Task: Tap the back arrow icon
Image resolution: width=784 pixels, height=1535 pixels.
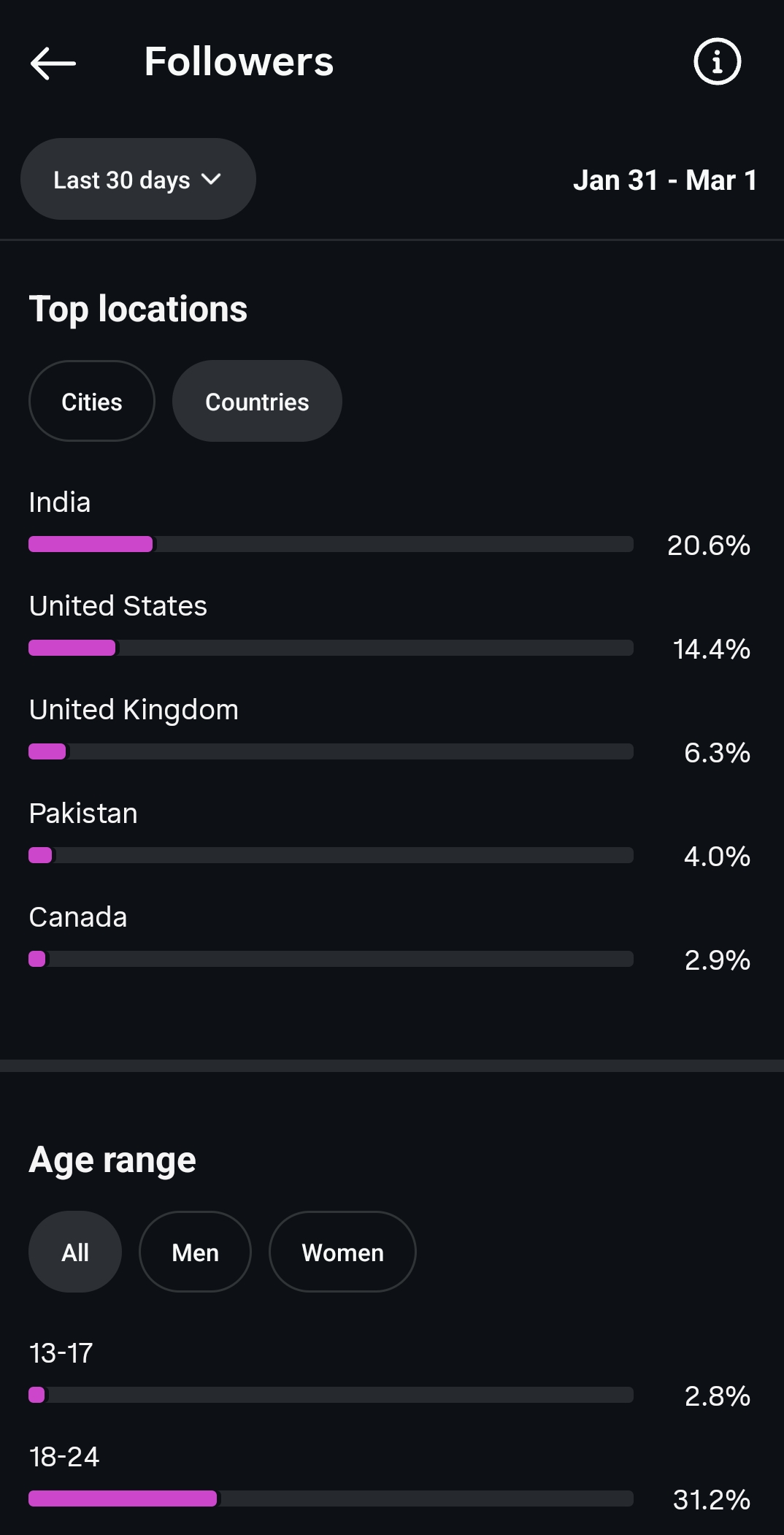Action: (53, 63)
